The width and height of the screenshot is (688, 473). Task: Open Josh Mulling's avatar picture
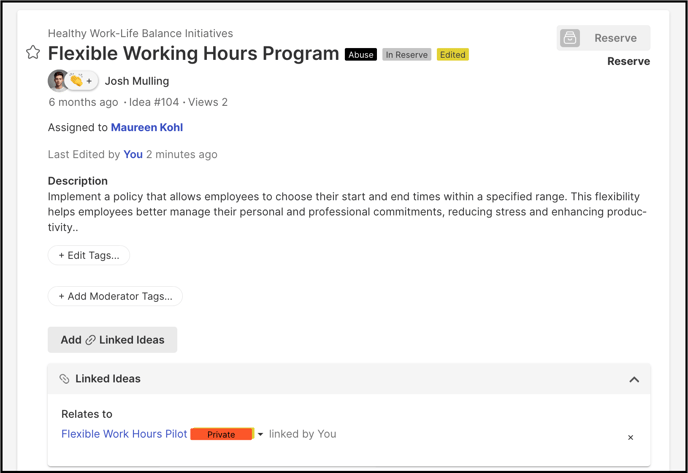pos(57,80)
